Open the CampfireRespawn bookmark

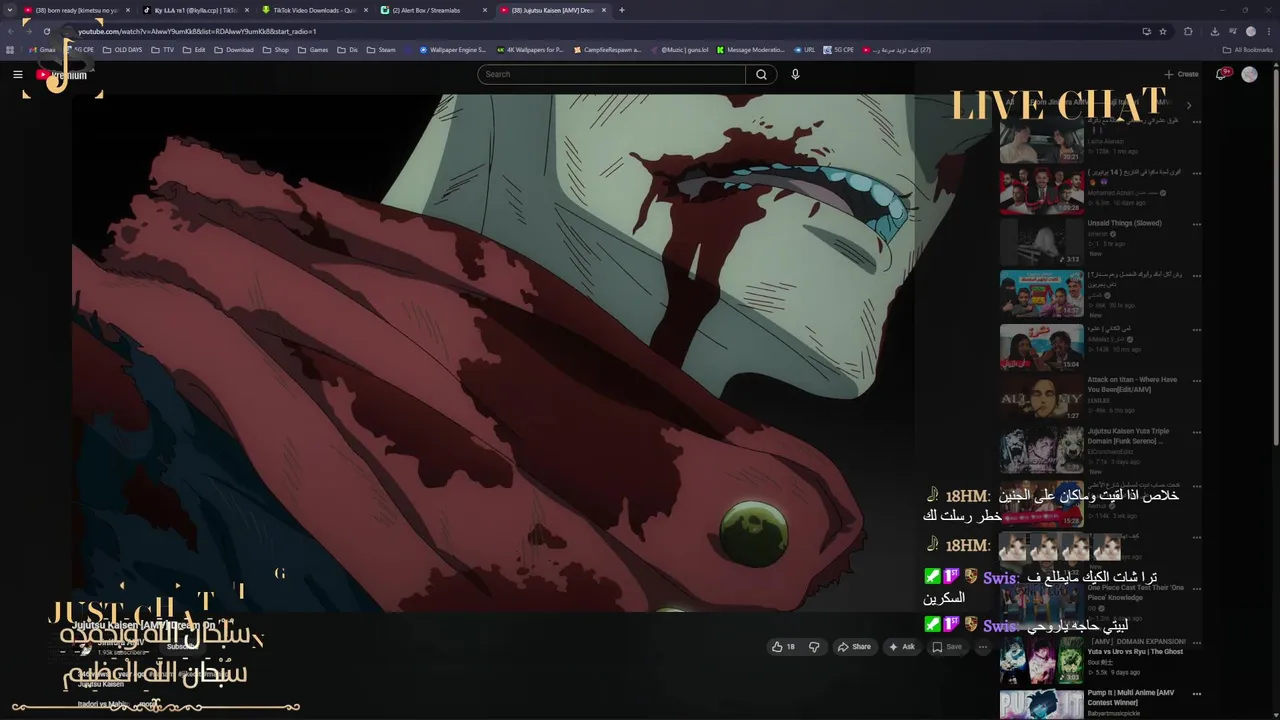tap(607, 50)
